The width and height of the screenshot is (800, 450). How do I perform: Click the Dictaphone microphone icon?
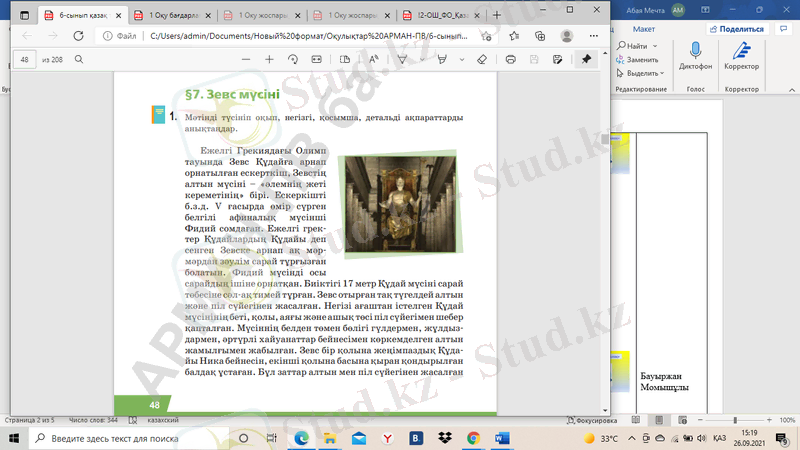coord(695,52)
